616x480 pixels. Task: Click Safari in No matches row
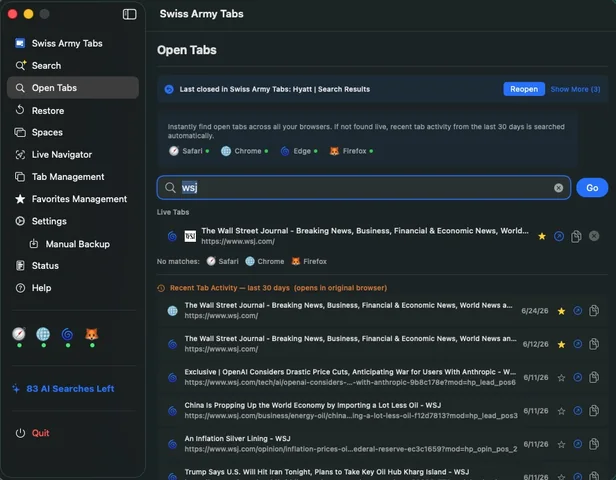(223, 261)
